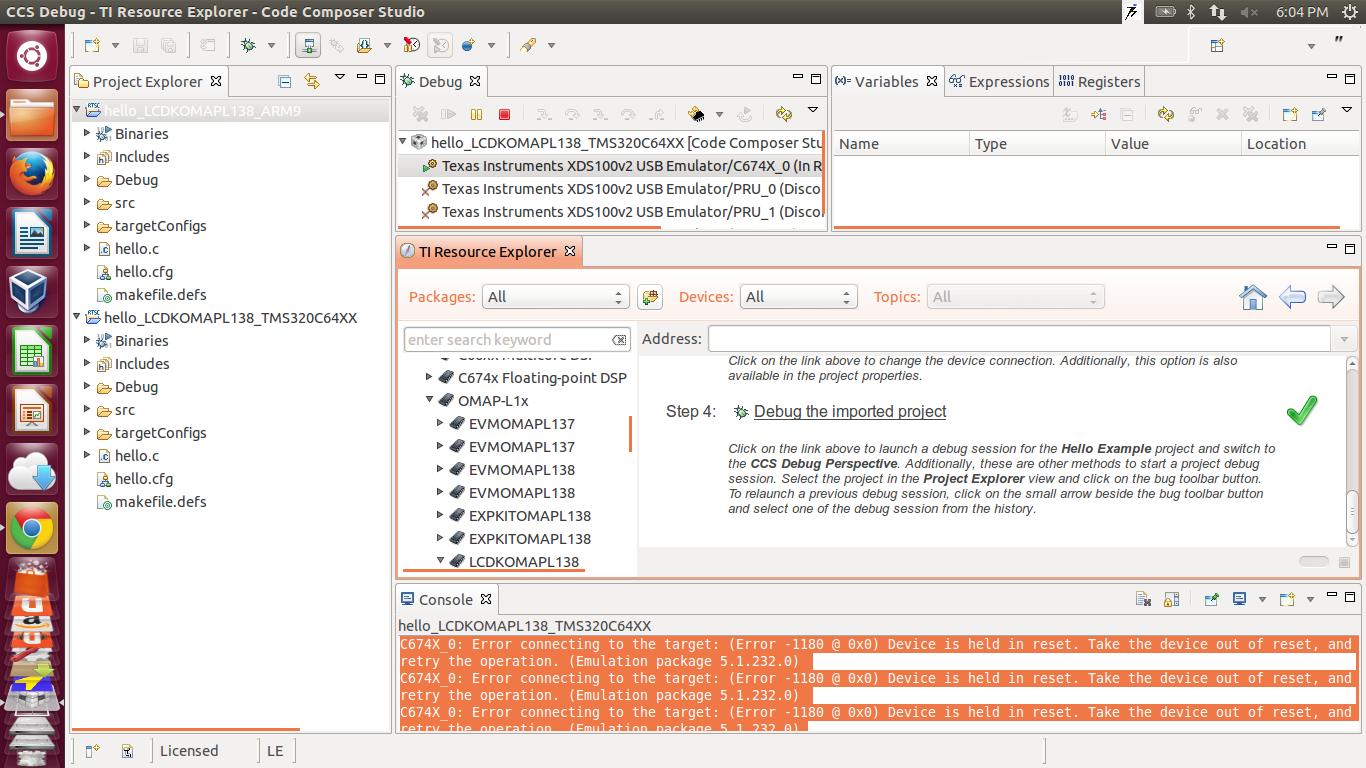Collapse all in Project Explorer

pos(284,81)
